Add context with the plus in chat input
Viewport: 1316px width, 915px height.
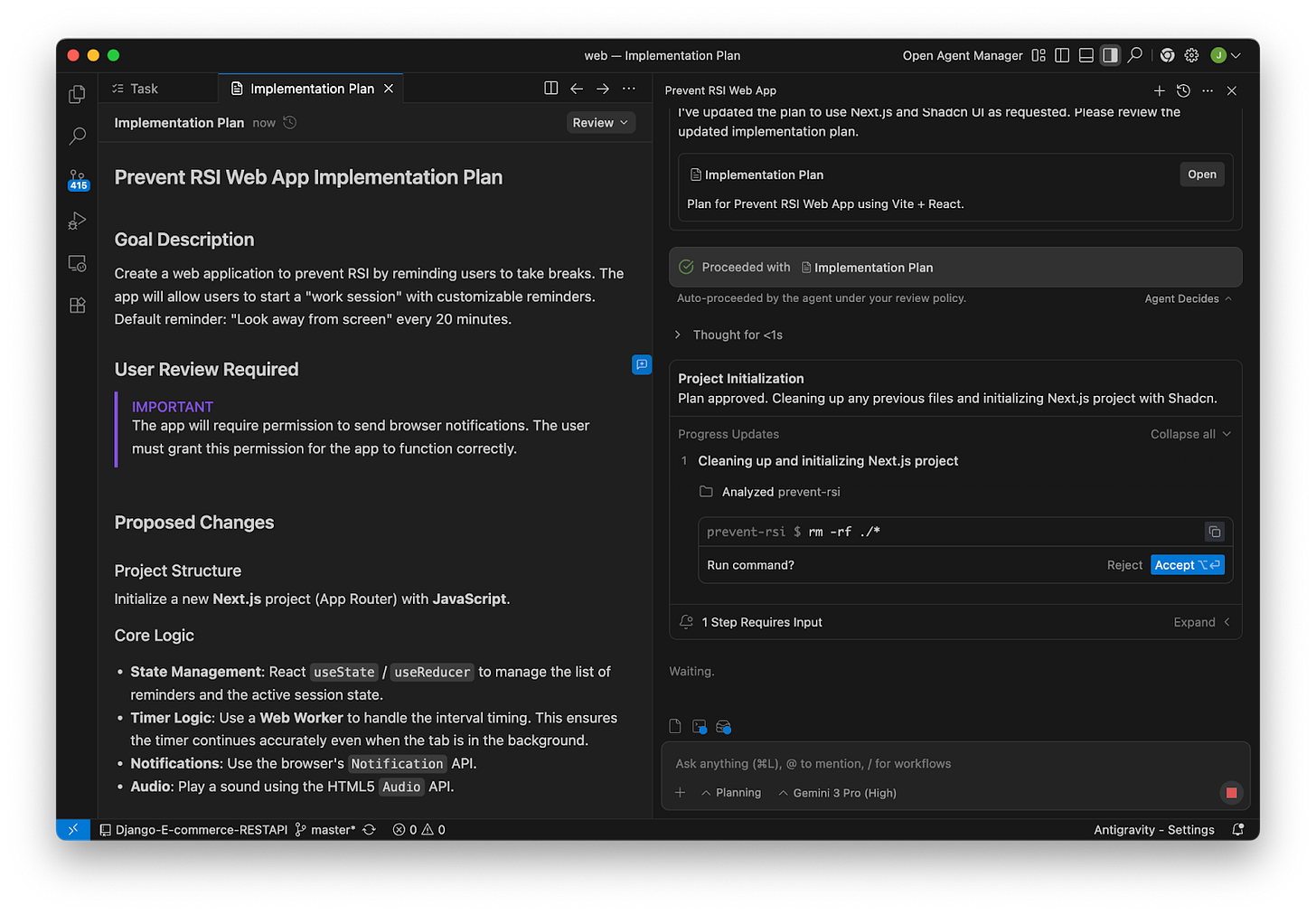coord(681,793)
